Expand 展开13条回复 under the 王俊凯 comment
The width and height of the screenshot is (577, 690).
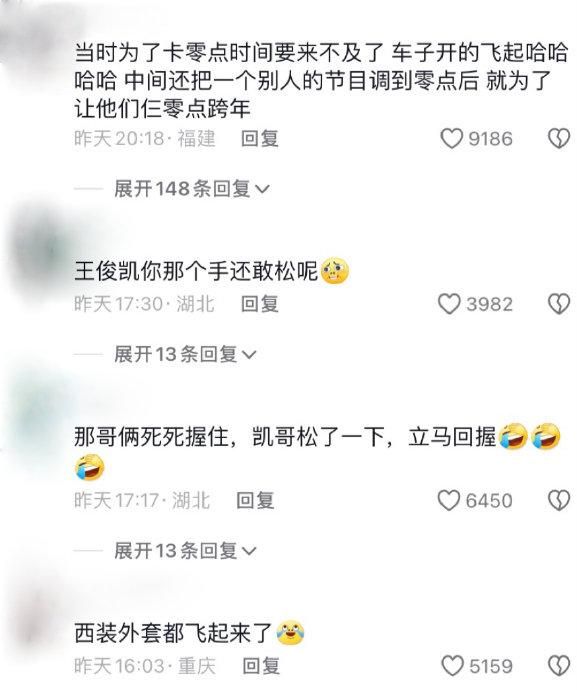(x=185, y=354)
